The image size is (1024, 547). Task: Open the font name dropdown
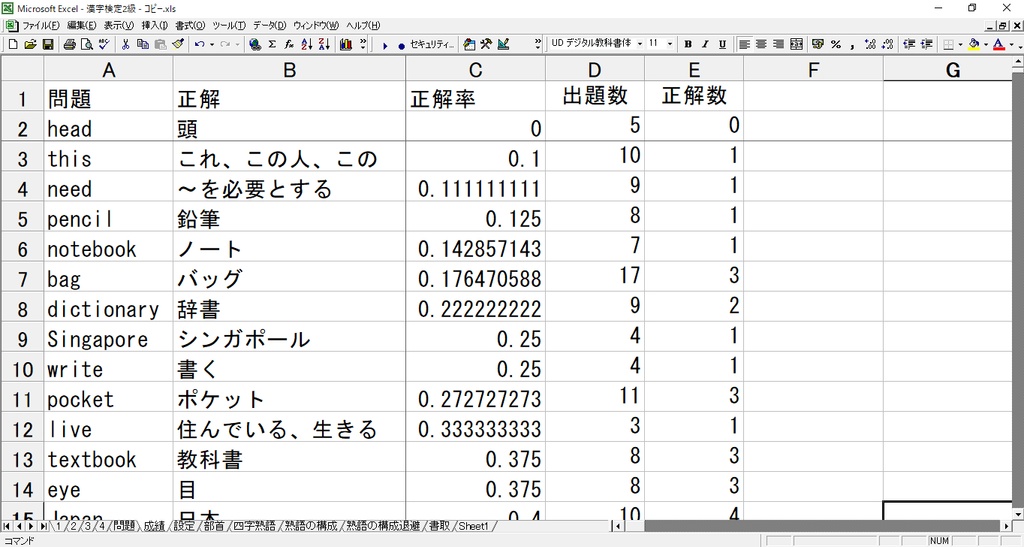click(x=639, y=44)
